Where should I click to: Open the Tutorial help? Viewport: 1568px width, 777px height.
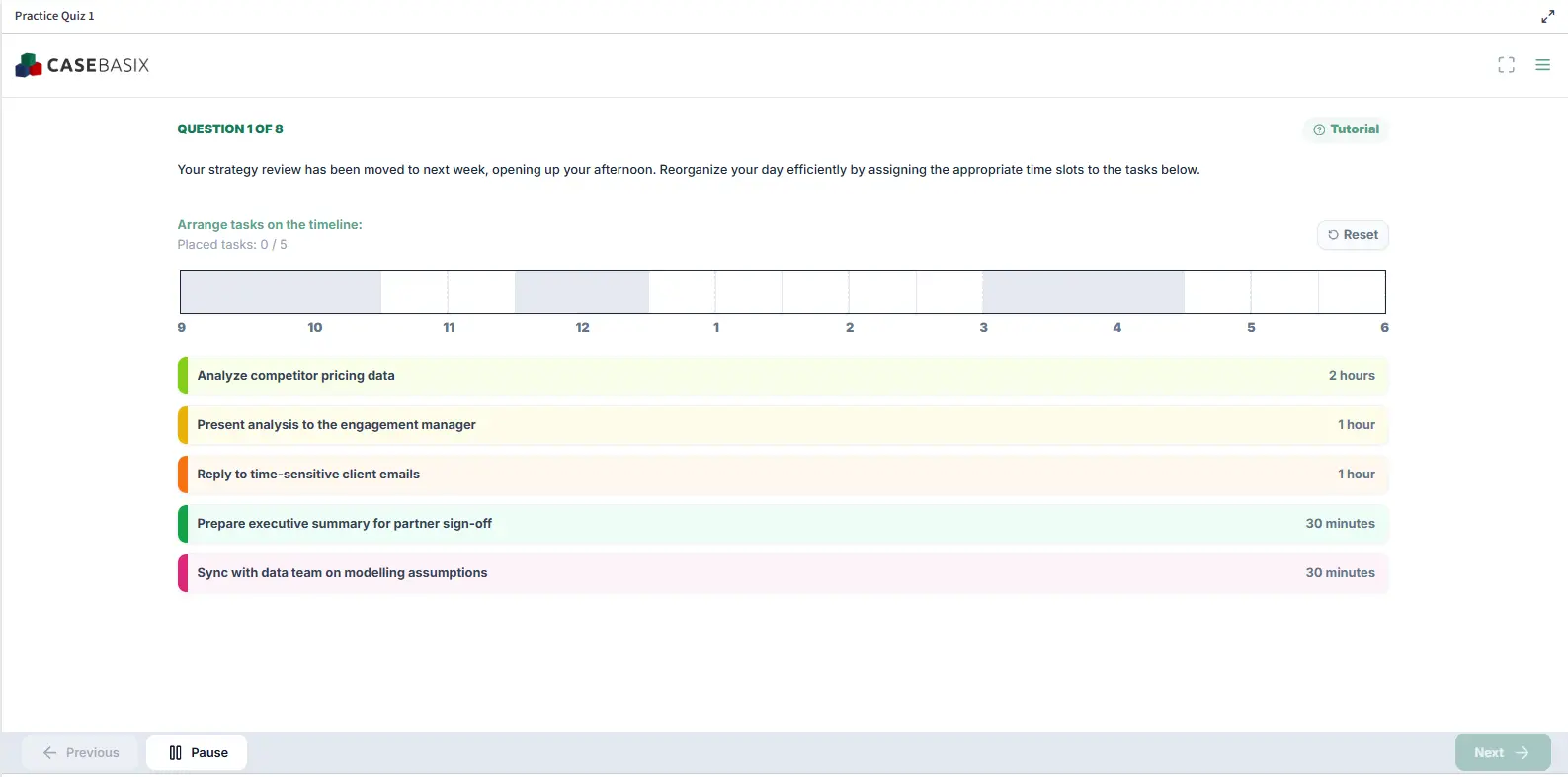coord(1346,129)
